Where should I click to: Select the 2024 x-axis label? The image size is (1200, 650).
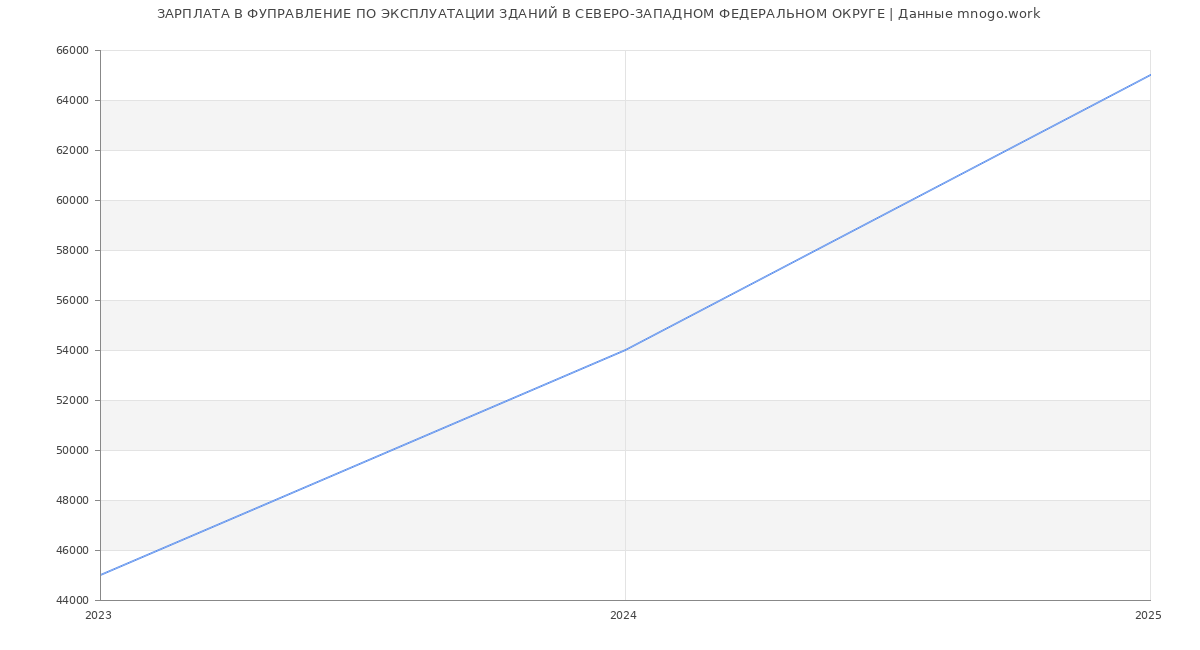pyautogui.click(x=623, y=616)
